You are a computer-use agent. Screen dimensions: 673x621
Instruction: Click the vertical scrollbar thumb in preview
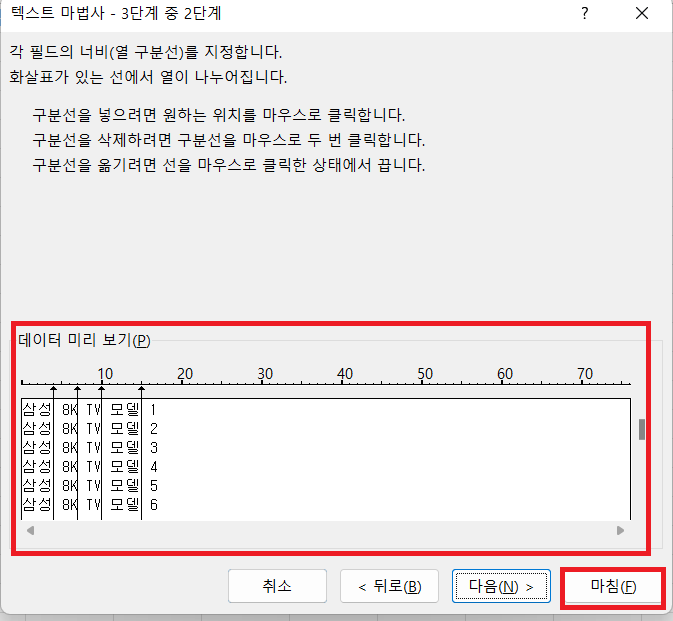642,430
